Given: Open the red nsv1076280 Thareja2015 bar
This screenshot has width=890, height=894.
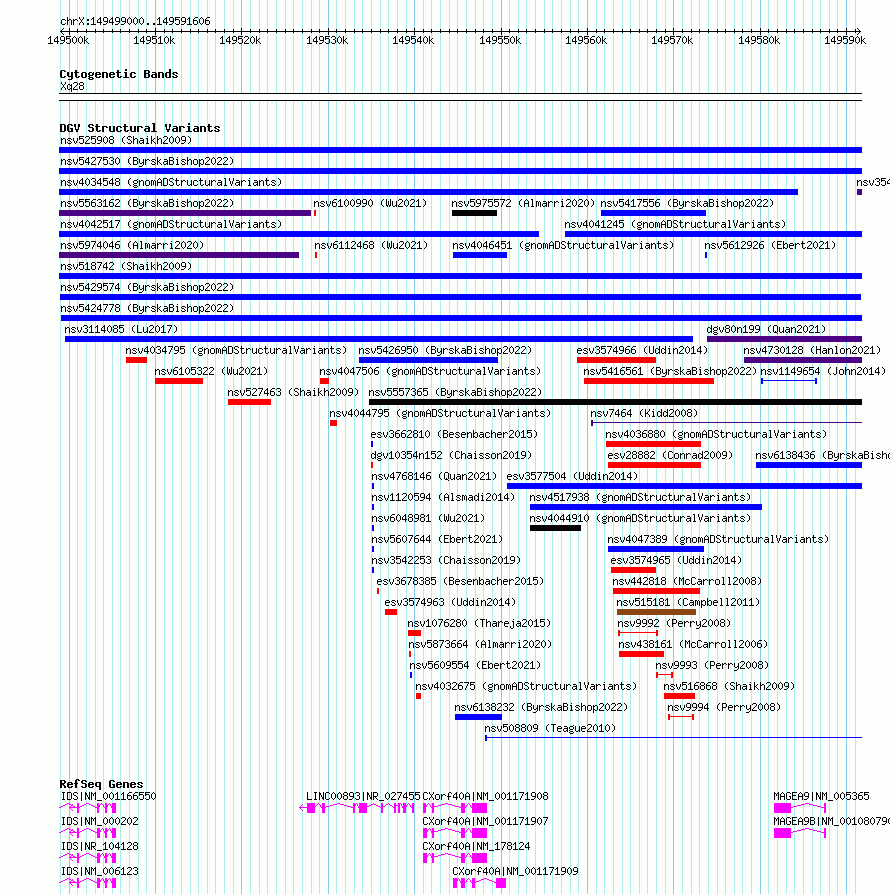Looking at the screenshot, I should pos(414,634).
